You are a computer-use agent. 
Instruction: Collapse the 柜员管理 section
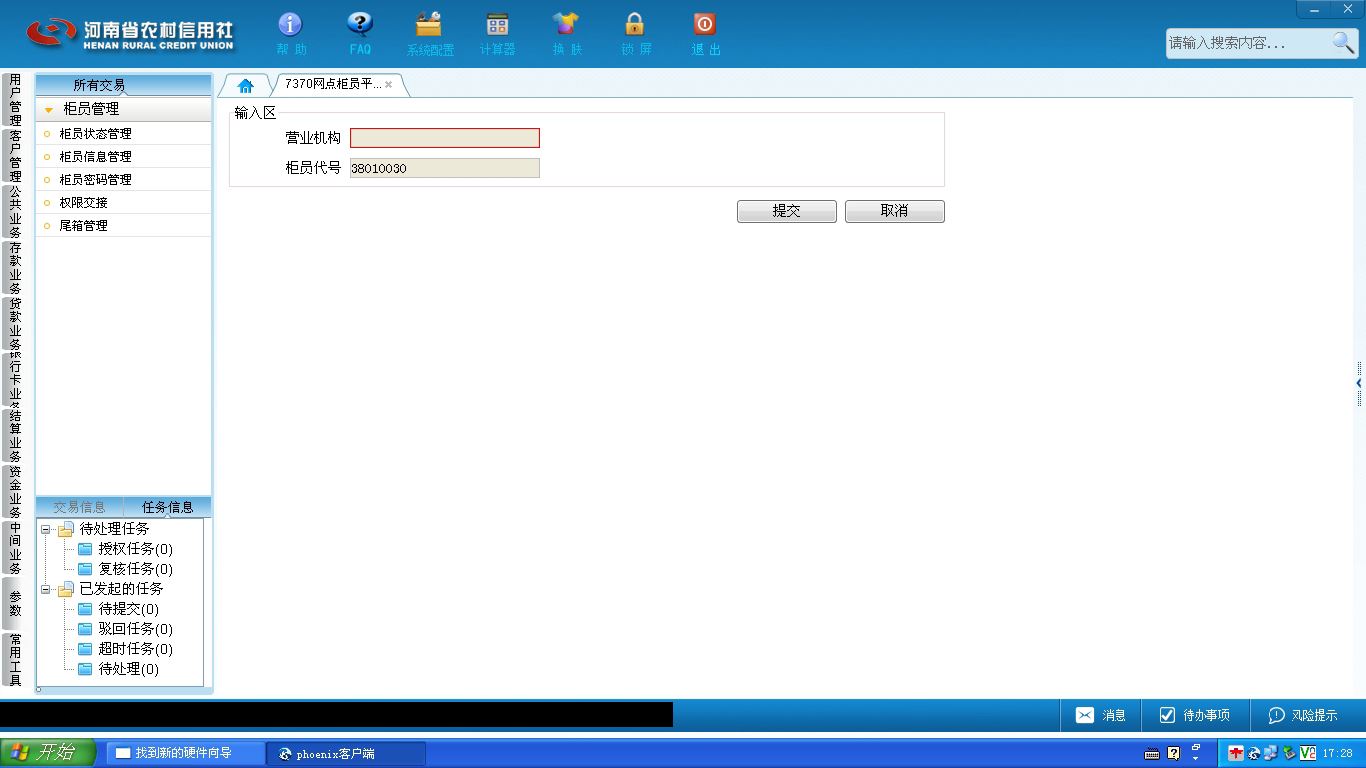(49, 110)
